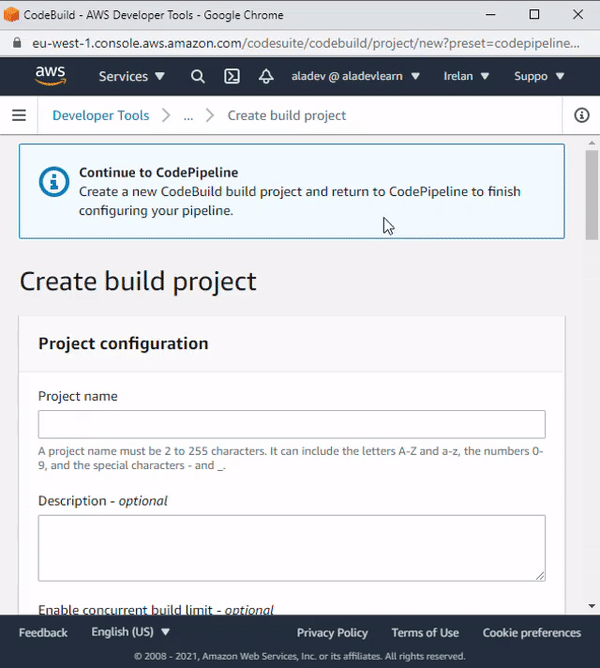Expand the collapsed breadcrumb ellipsis
The image size is (600, 668).
[188, 115]
